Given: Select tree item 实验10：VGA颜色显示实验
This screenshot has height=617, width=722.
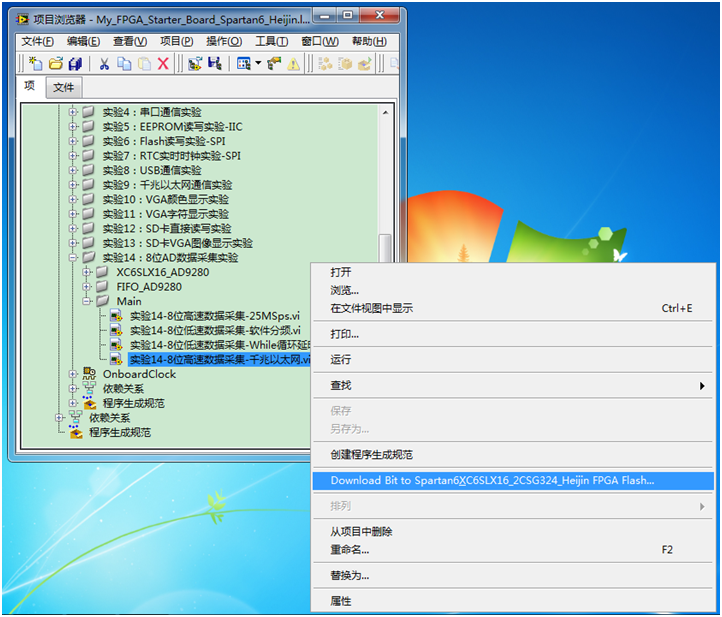Looking at the screenshot, I should tap(165, 199).
